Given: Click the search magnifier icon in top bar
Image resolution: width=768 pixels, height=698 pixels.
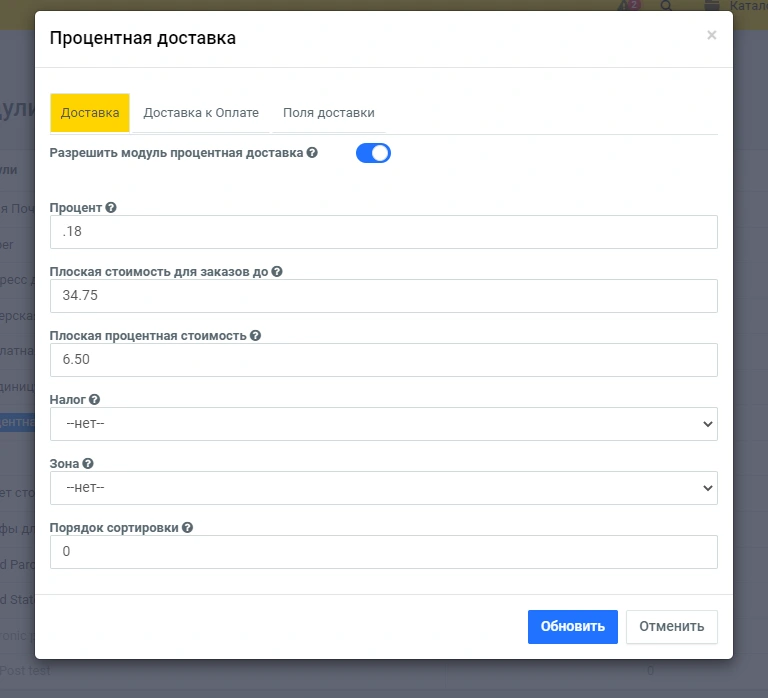Looking at the screenshot, I should [x=667, y=6].
